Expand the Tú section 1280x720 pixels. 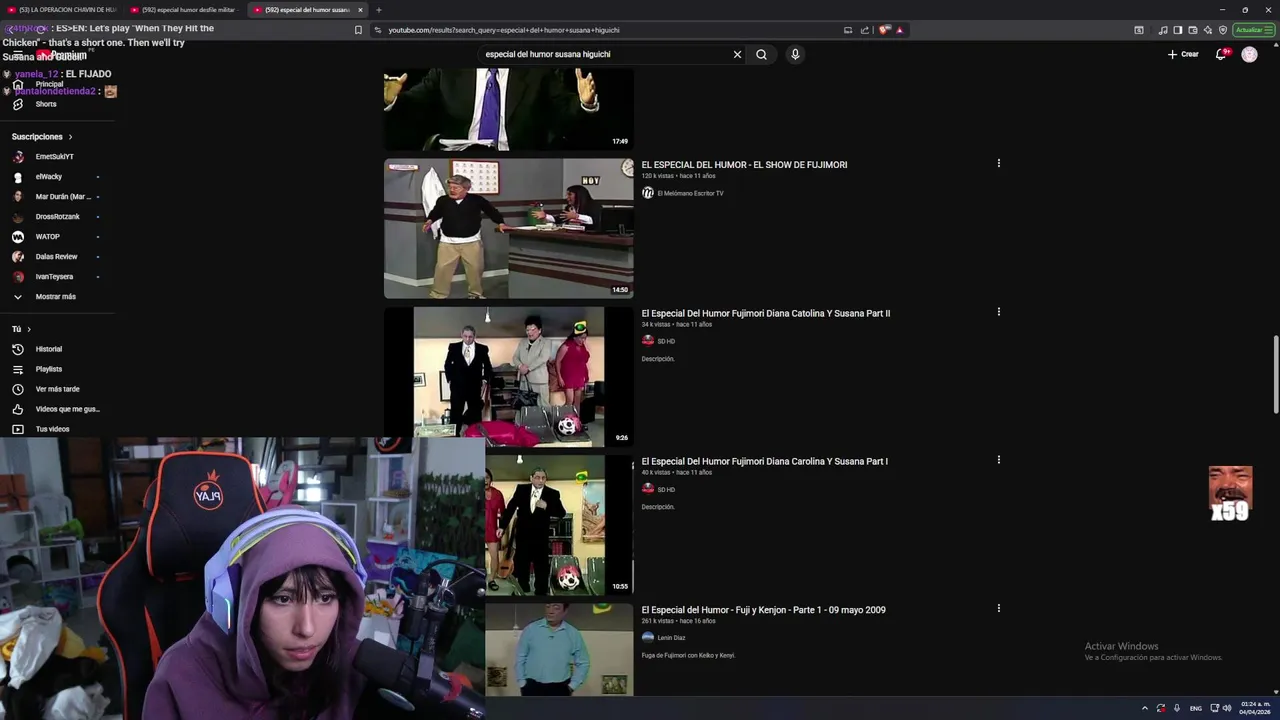click(x=21, y=329)
